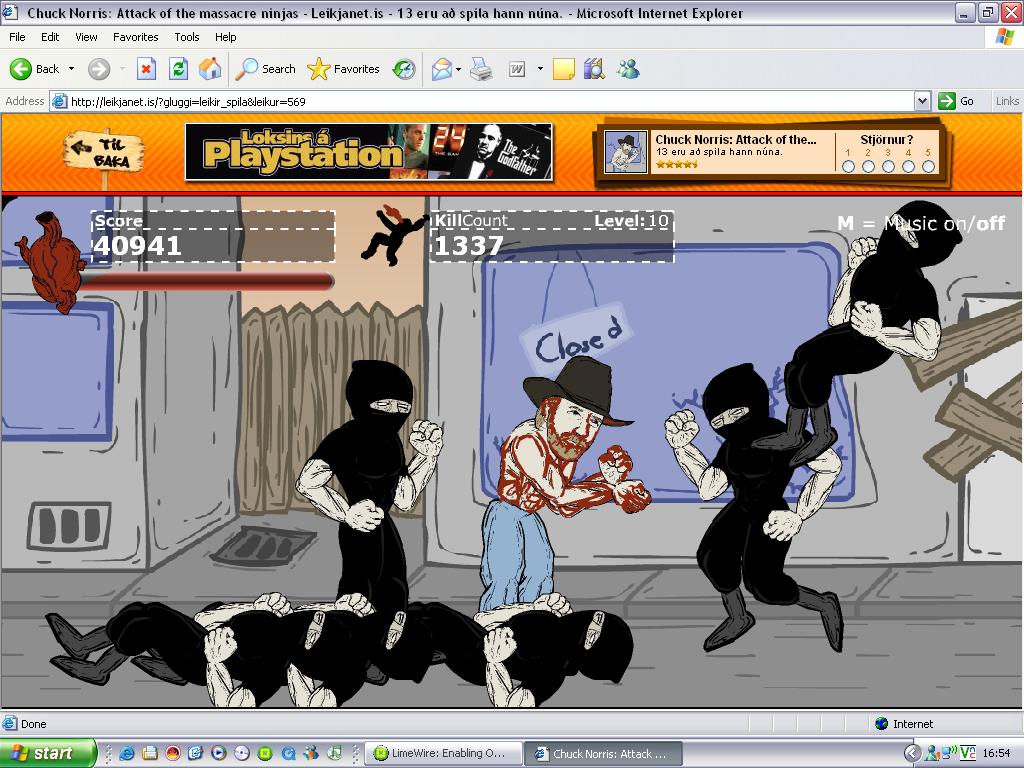The height and width of the screenshot is (768, 1024).
Task: Stop loading with the red X page icon
Action: tap(146, 69)
